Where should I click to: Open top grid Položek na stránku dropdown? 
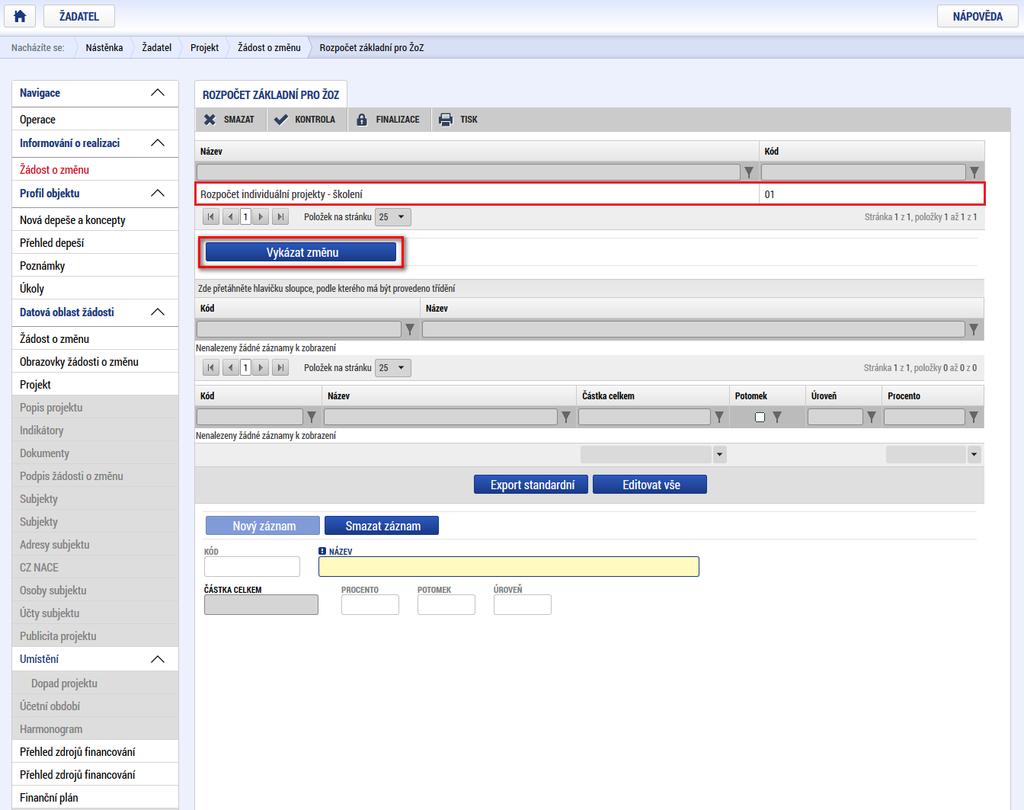392,217
